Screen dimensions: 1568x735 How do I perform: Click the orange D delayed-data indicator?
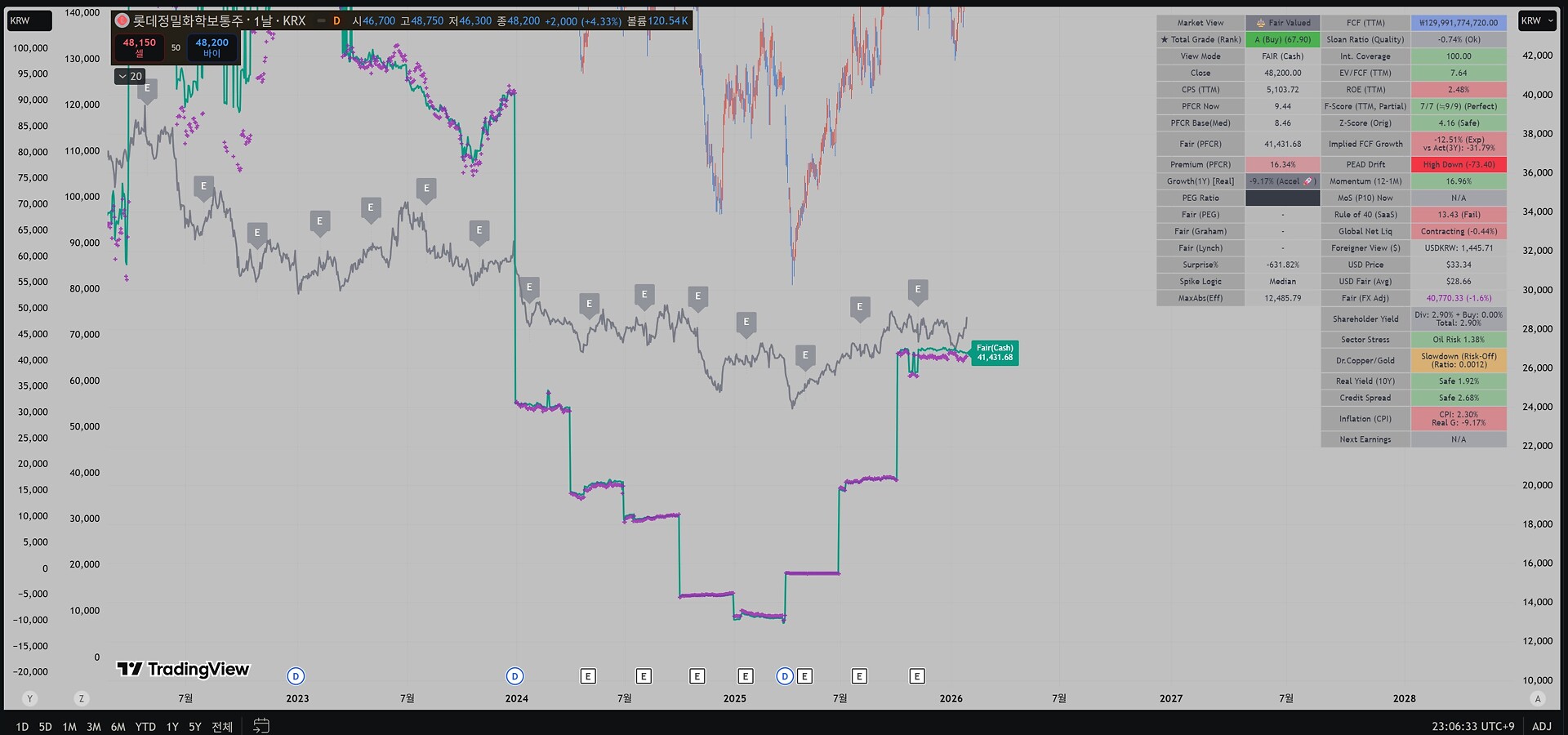[336, 20]
